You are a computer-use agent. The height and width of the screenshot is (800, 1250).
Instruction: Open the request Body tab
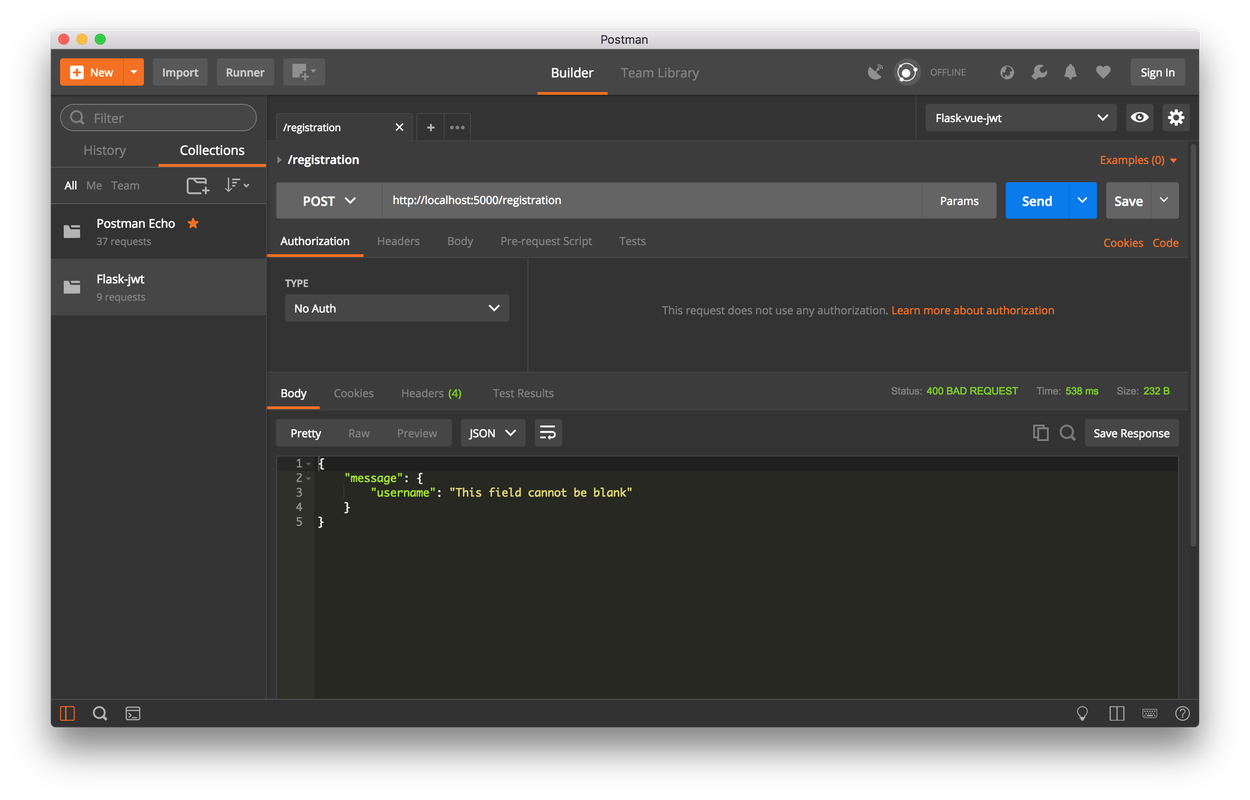coord(460,241)
